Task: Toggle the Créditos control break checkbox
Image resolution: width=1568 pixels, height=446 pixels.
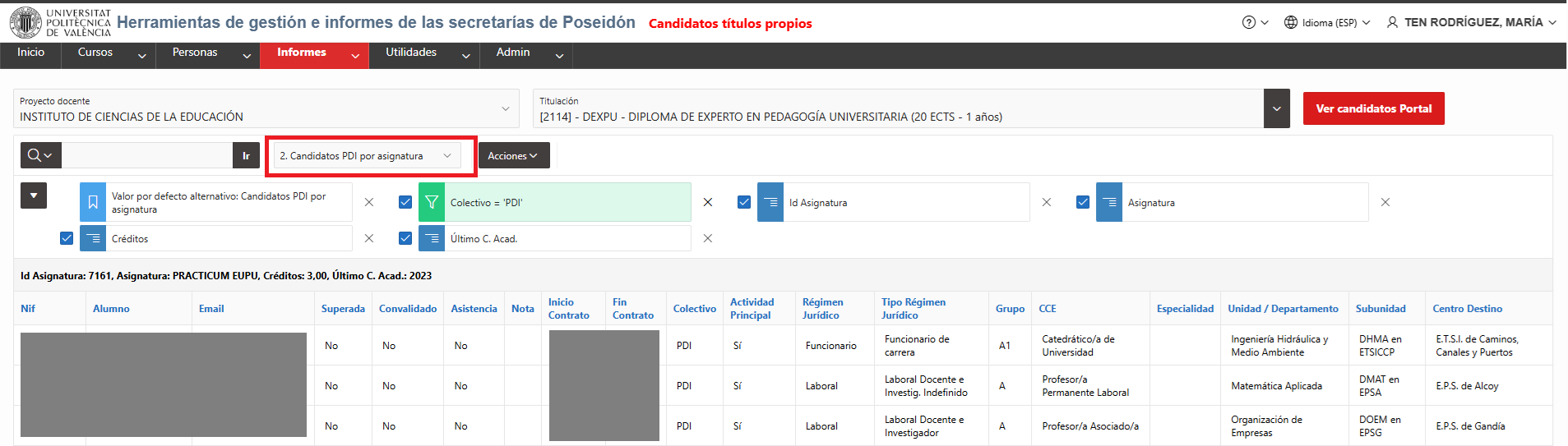Action: 67,238
